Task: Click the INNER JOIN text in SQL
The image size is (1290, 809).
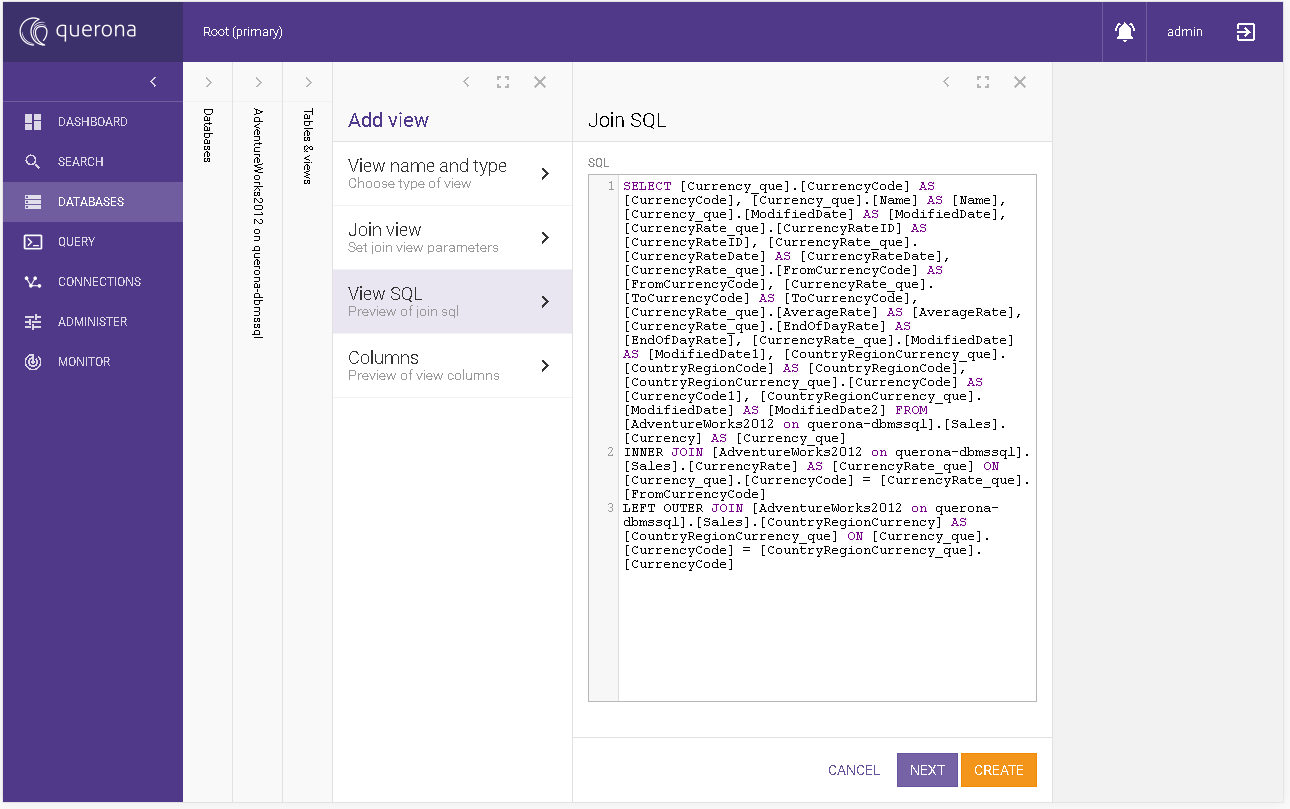Action: tap(663, 452)
